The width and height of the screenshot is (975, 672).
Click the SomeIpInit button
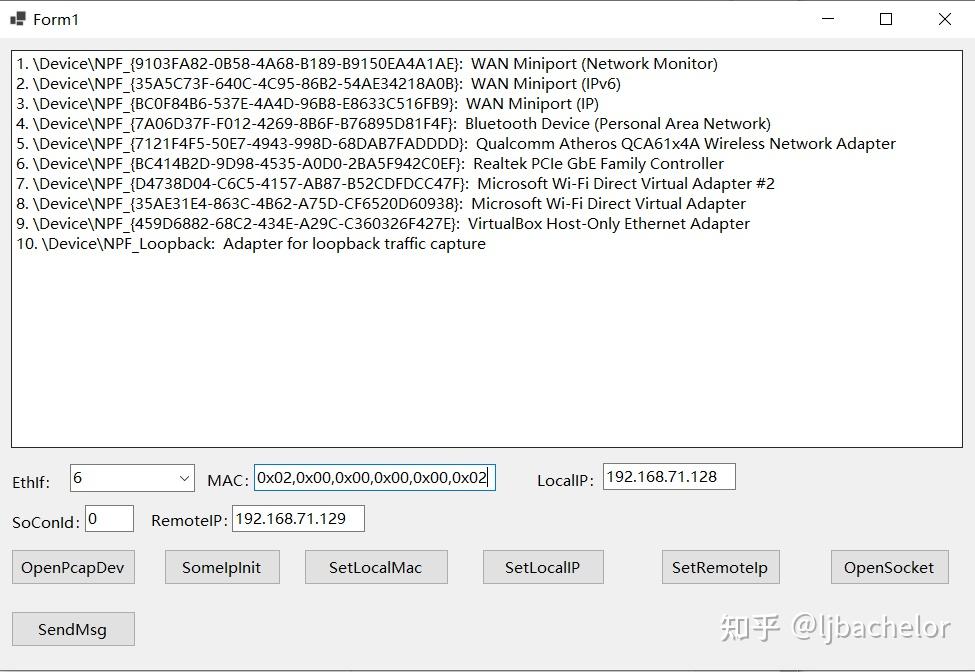(221, 567)
